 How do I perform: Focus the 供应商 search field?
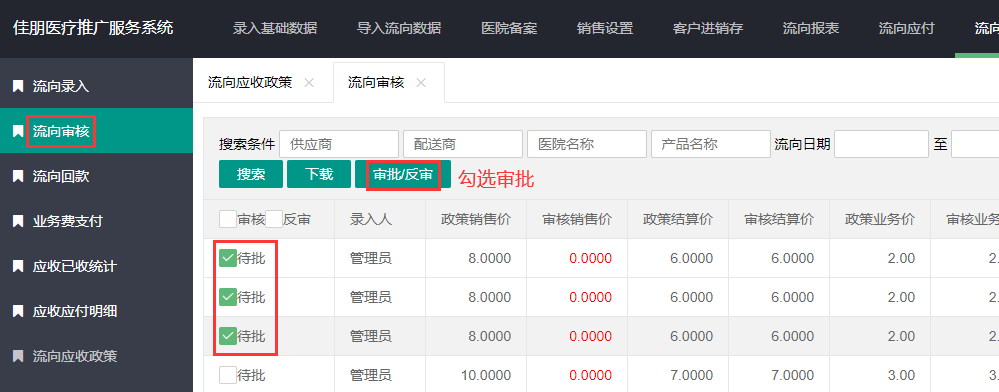tap(339, 144)
